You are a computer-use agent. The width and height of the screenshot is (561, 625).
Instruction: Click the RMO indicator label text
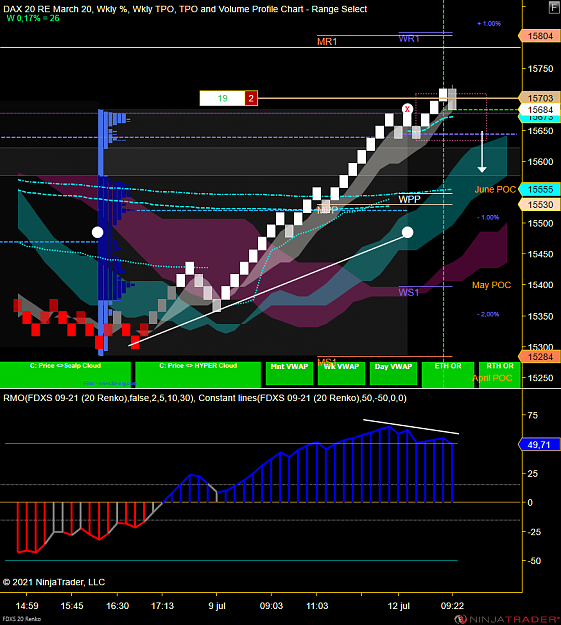click(205, 398)
